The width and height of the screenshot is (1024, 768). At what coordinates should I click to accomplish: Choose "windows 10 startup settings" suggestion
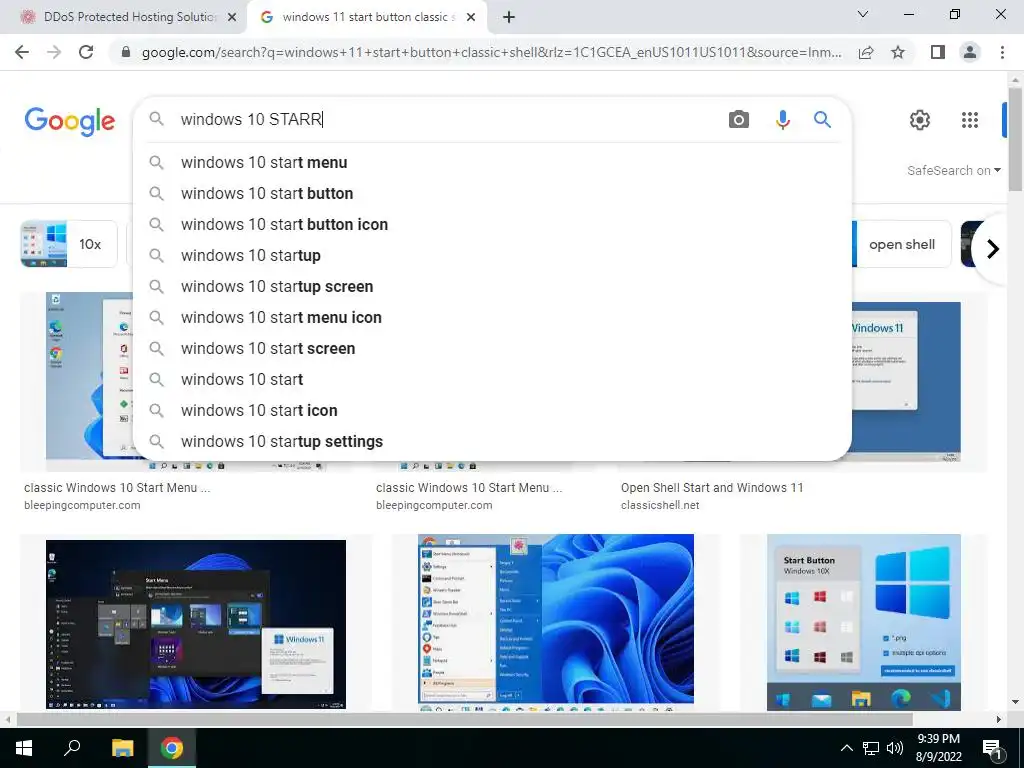coord(492,441)
